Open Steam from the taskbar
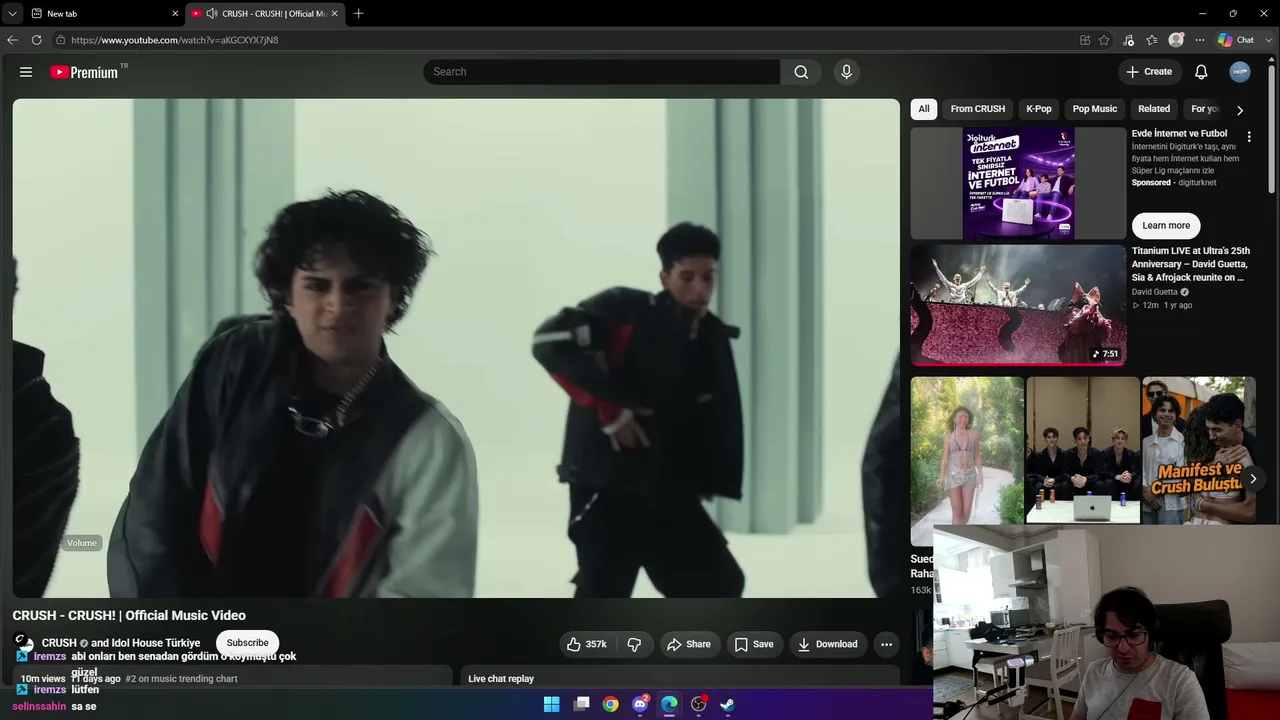Viewport: 1280px width, 720px height. [728, 704]
